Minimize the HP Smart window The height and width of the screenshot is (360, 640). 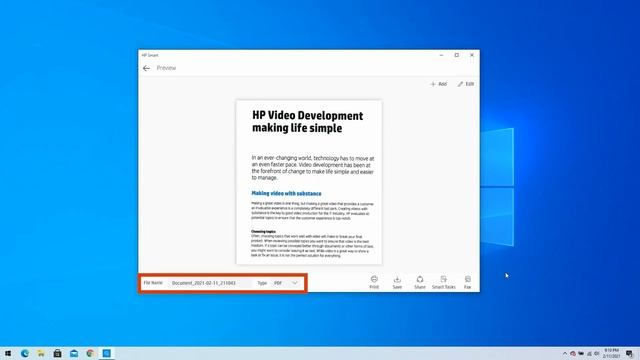point(441,55)
